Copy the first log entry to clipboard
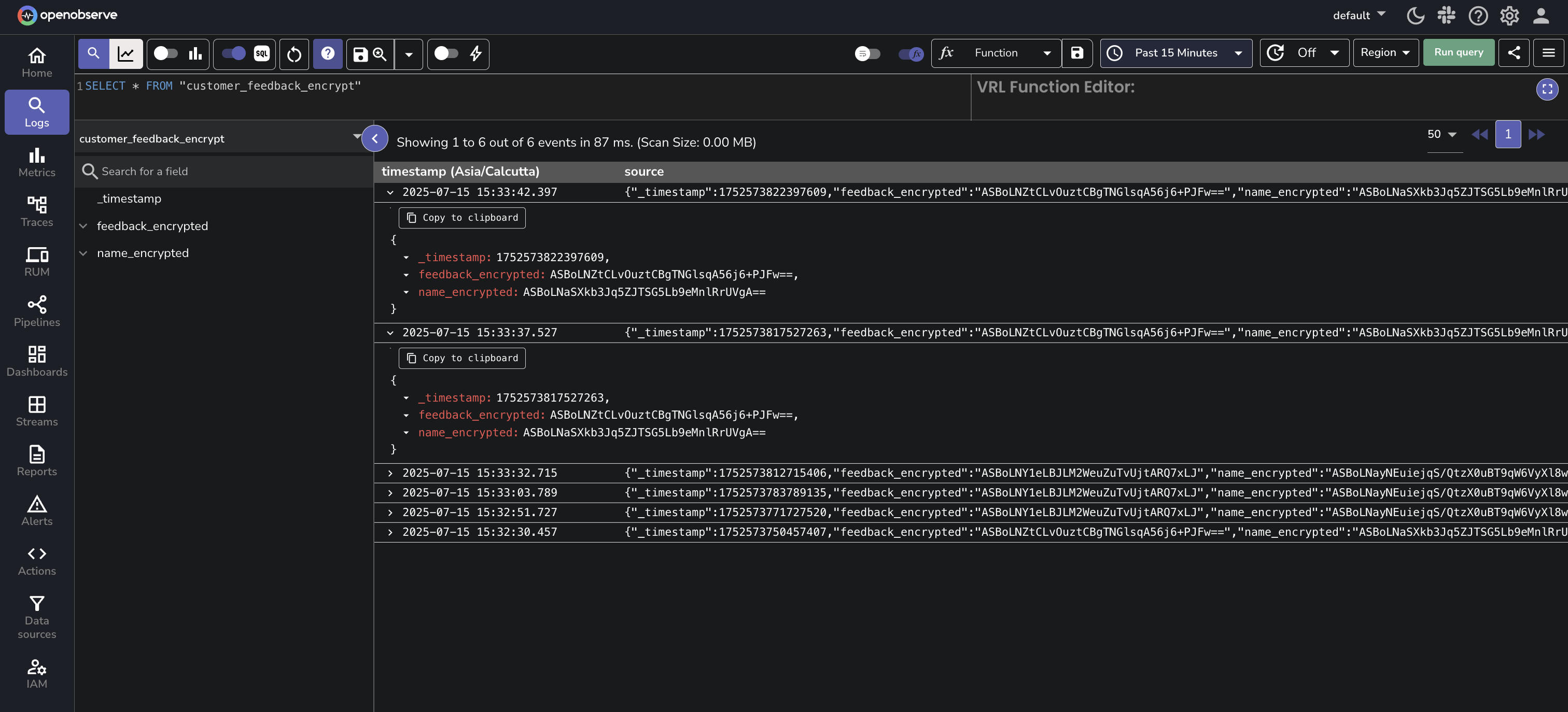Screen dimensions: 1568x712 462,217
